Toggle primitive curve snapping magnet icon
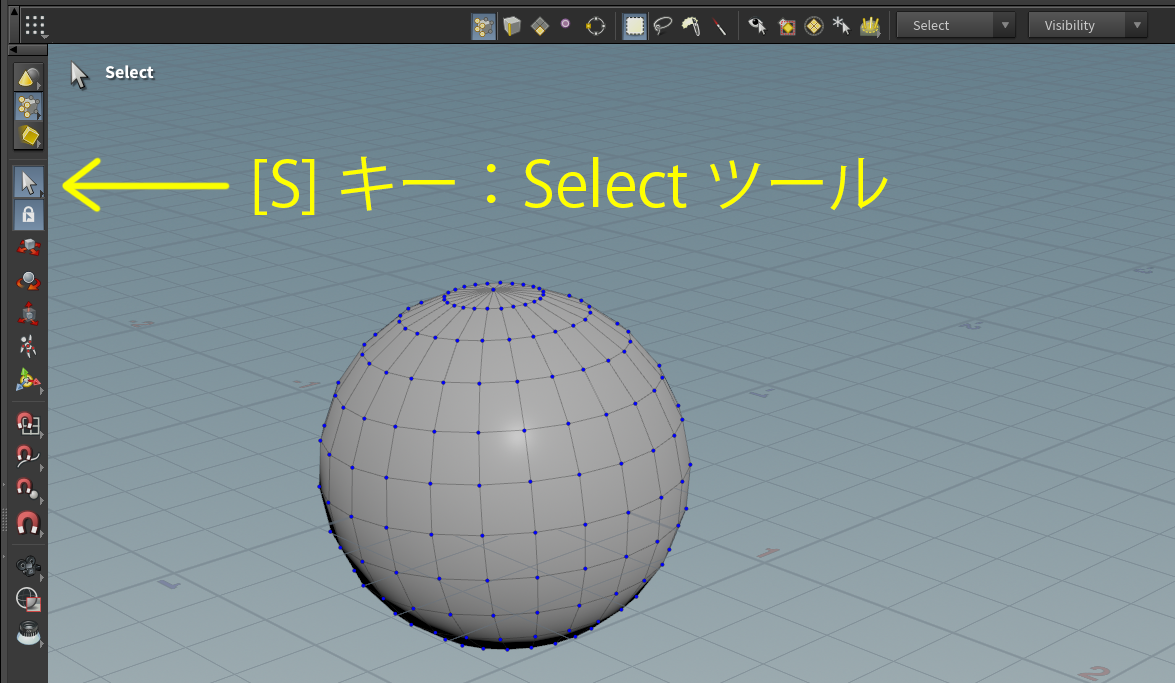1175x683 pixels. pyautogui.click(x=28, y=457)
